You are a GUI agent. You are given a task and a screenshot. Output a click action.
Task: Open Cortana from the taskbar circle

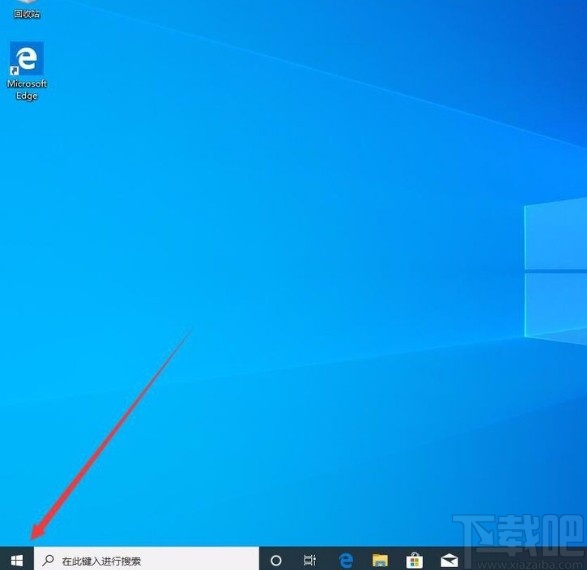[x=276, y=560]
